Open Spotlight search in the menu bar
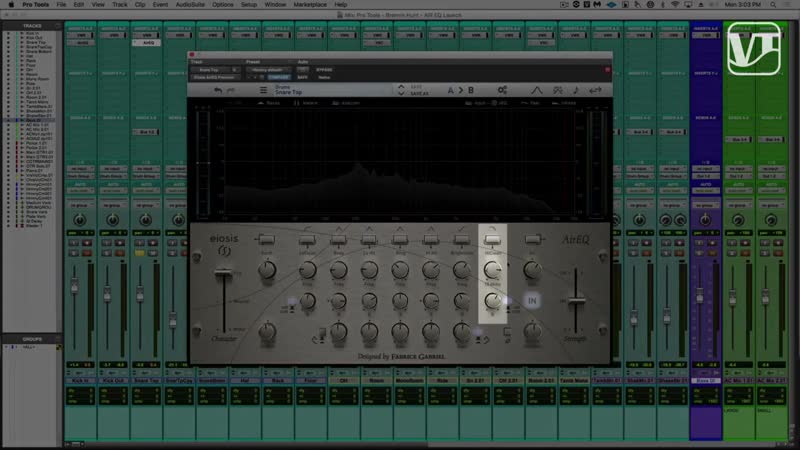The width and height of the screenshot is (800, 450). (x=773, y=5)
